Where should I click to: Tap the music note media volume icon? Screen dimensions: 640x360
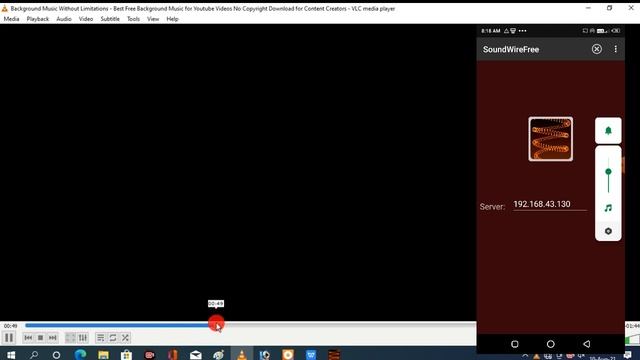pos(608,208)
